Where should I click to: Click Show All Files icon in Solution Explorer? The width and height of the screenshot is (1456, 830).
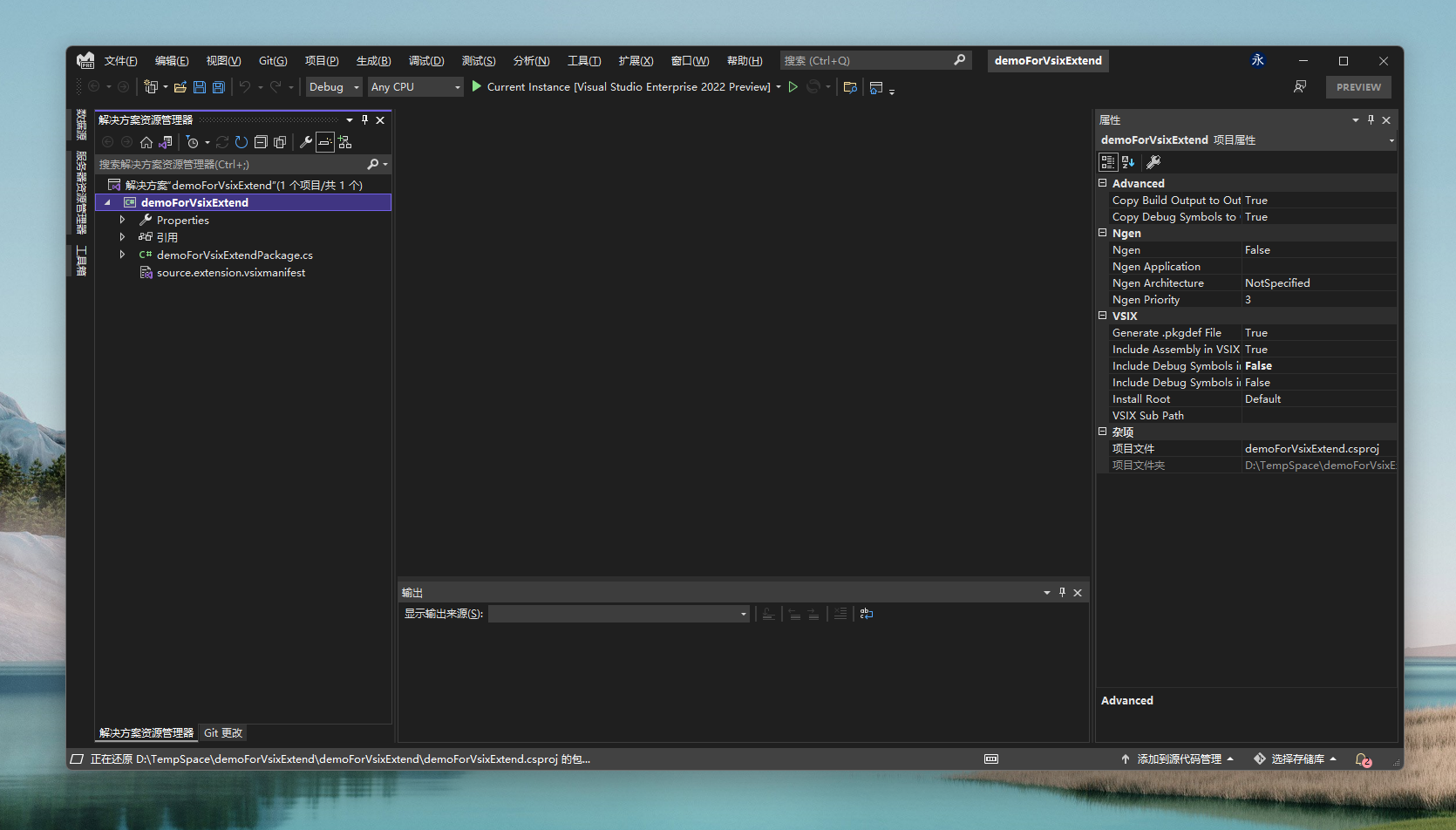coord(280,142)
